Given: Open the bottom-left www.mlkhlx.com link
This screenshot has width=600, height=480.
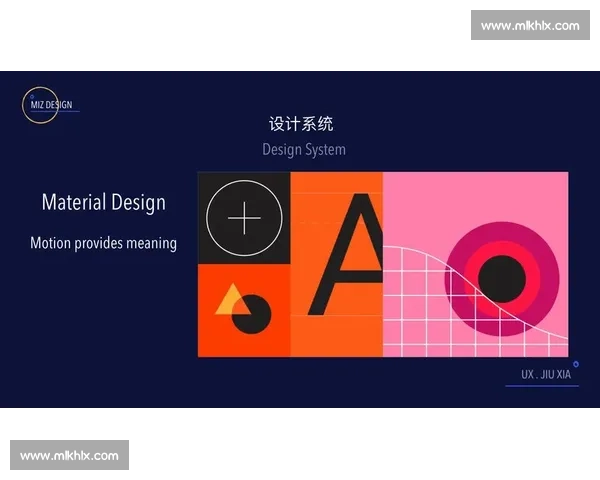Looking at the screenshot, I should [70, 456].
